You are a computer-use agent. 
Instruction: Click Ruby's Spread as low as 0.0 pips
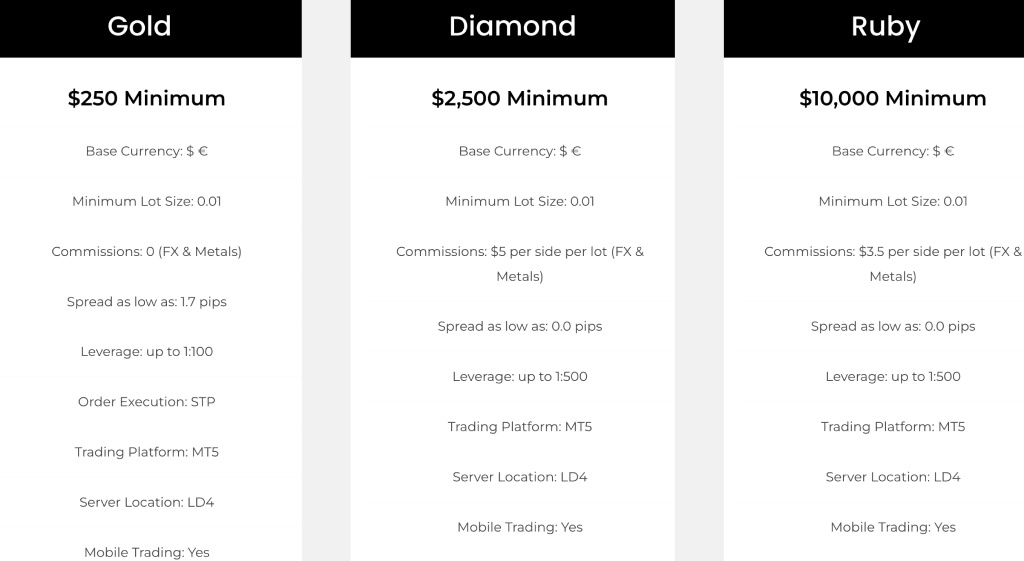(893, 326)
